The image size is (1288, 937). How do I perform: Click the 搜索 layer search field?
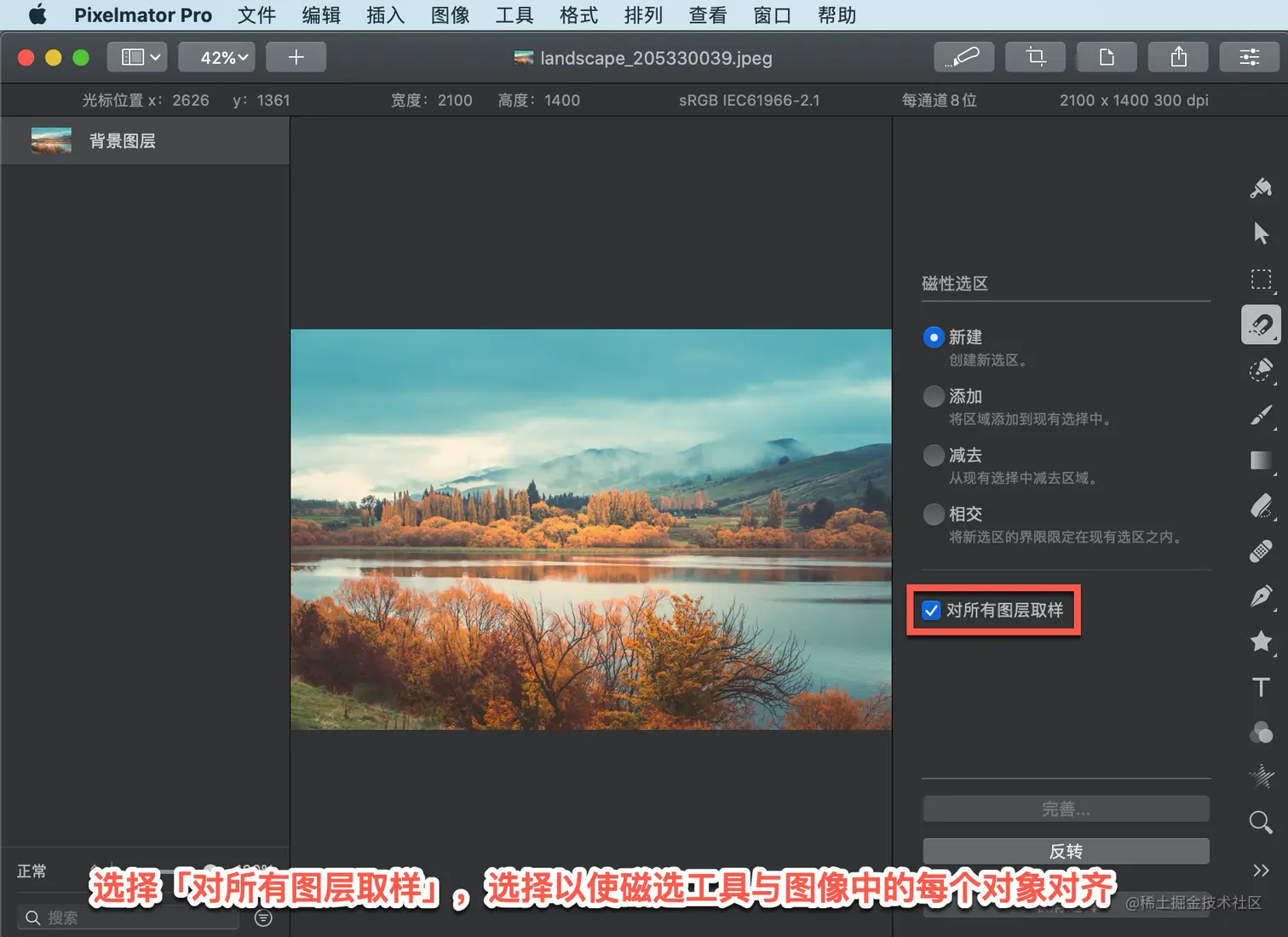pyautogui.click(x=128, y=917)
